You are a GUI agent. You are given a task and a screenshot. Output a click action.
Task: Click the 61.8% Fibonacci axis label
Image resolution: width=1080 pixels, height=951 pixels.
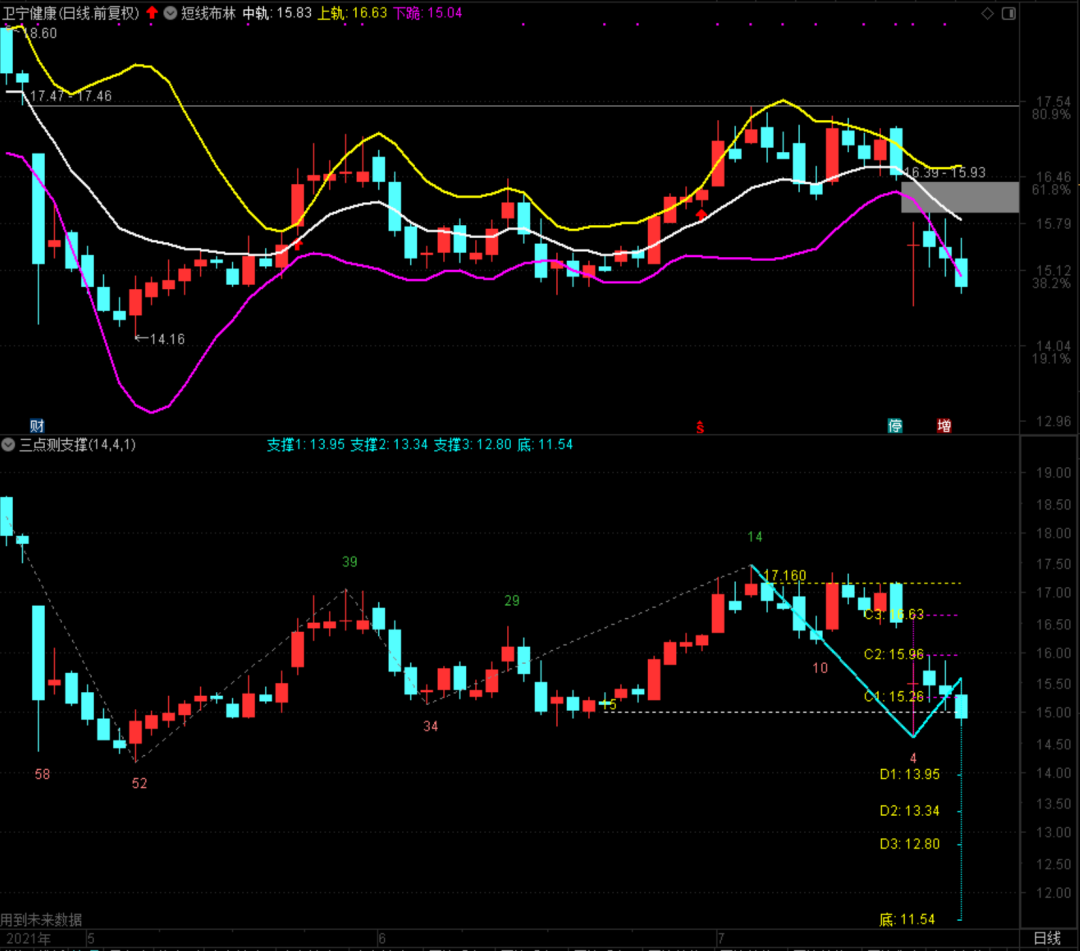(1051, 189)
